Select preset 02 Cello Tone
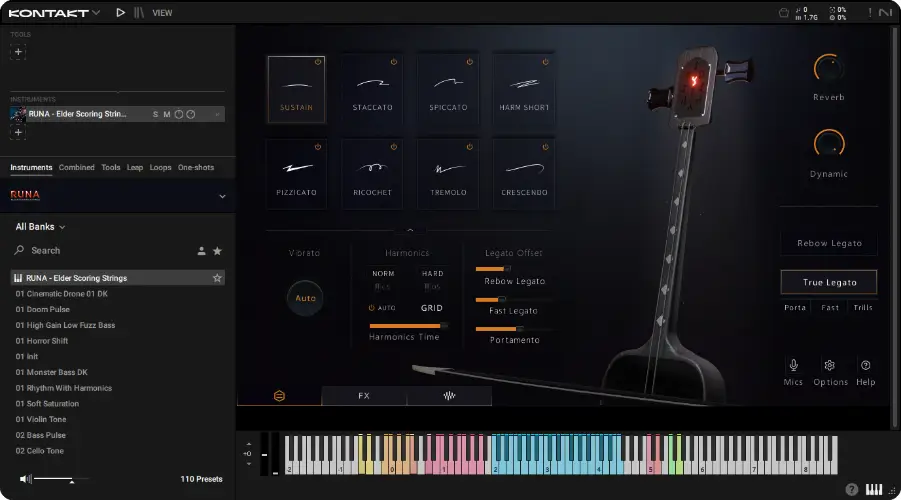The width and height of the screenshot is (901, 500). click(x=39, y=451)
